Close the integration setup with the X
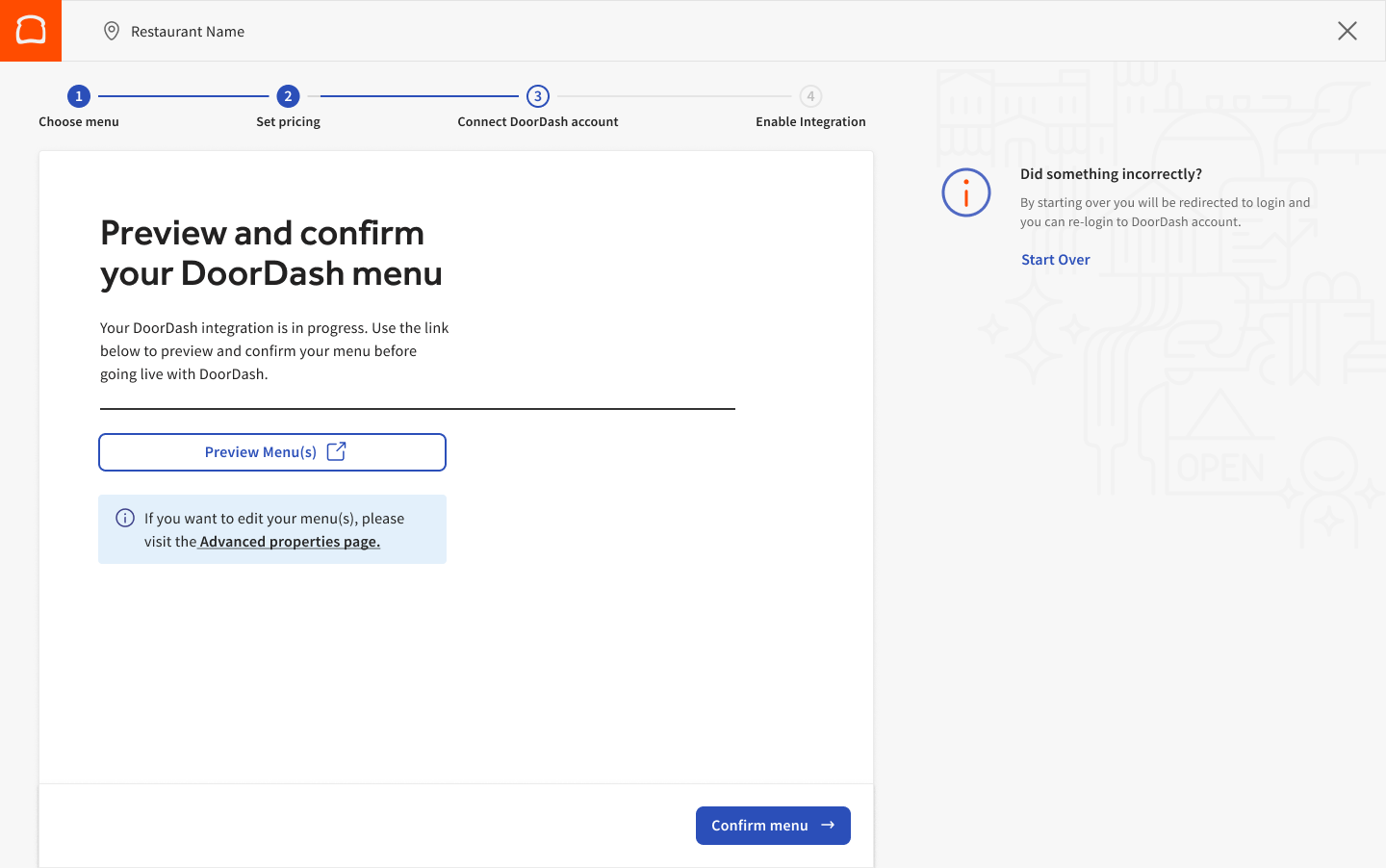This screenshot has height=868, width=1386. pyautogui.click(x=1347, y=31)
